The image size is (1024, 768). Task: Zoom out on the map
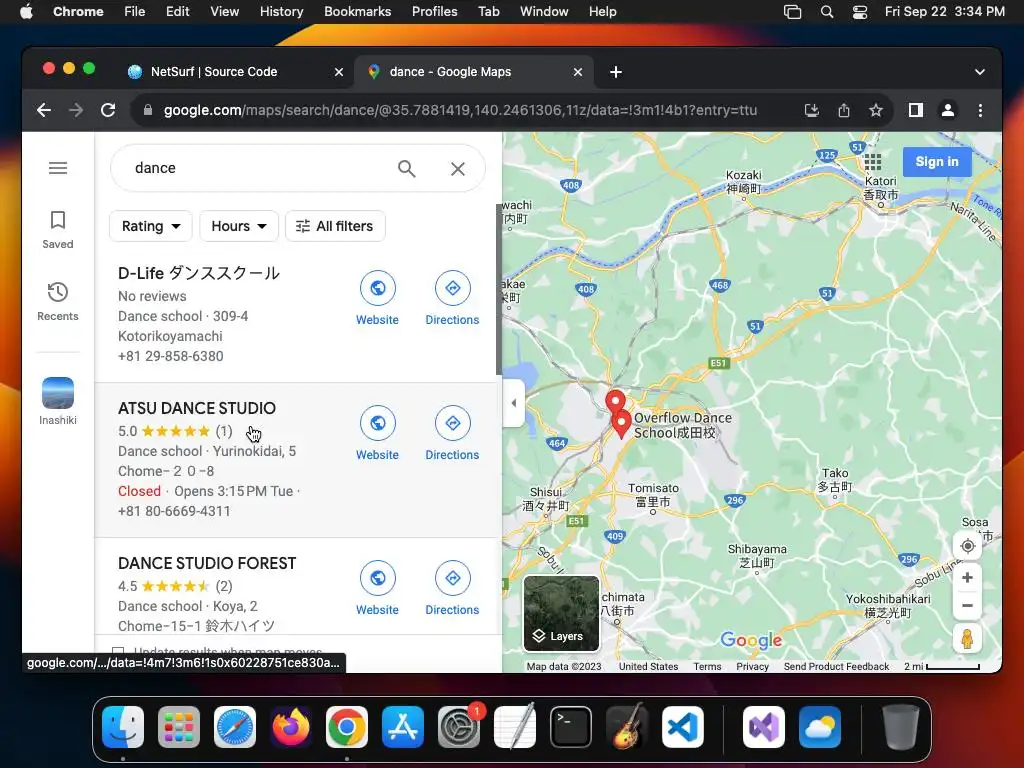click(967, 605)
